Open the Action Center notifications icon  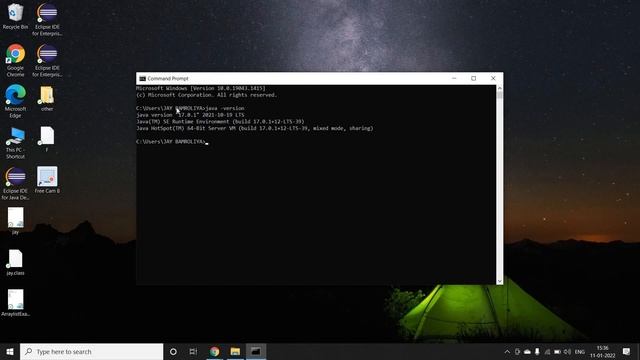coord(627,351)
